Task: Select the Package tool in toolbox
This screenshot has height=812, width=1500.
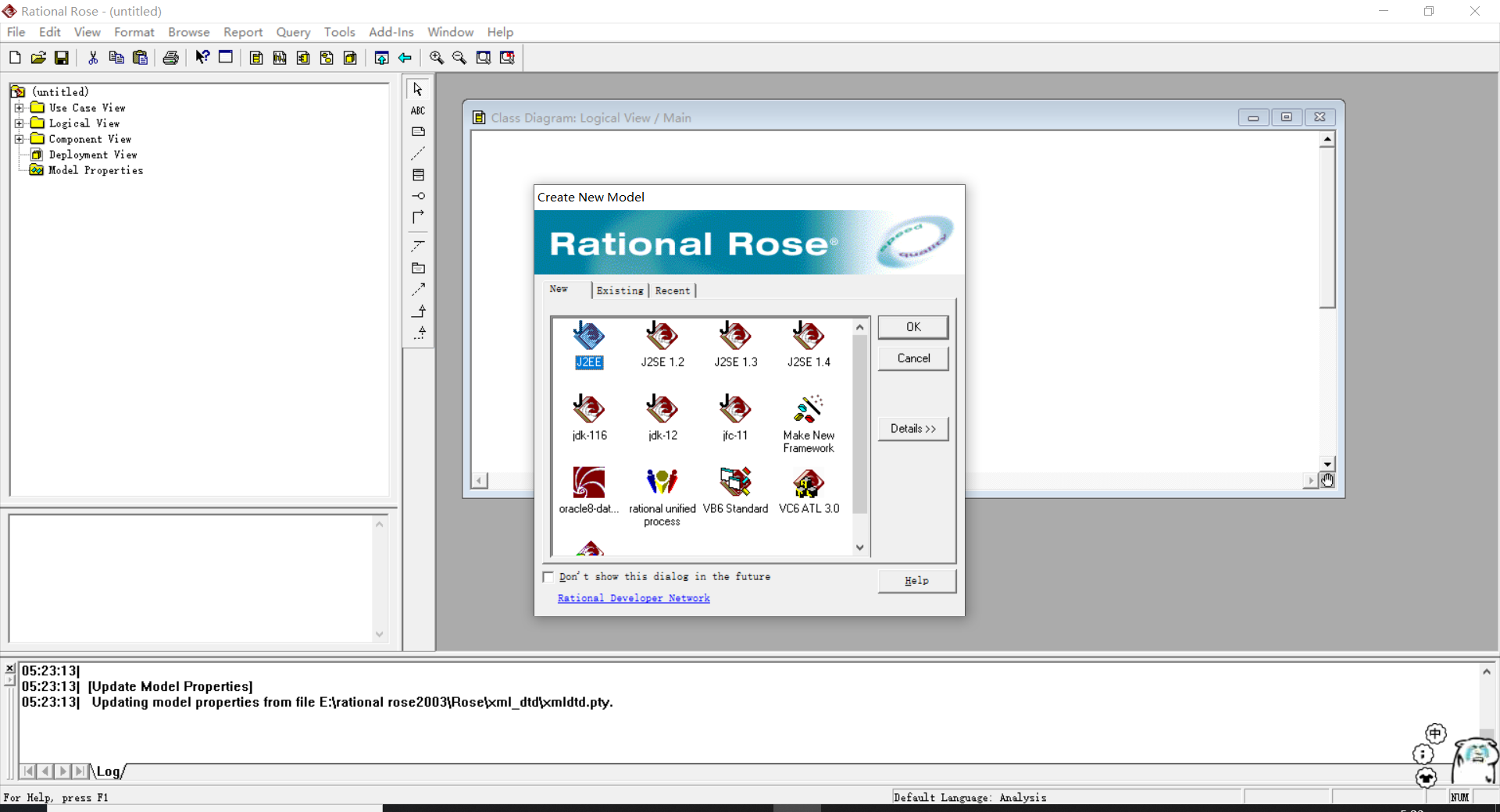Action: click(x=418, y=268)
